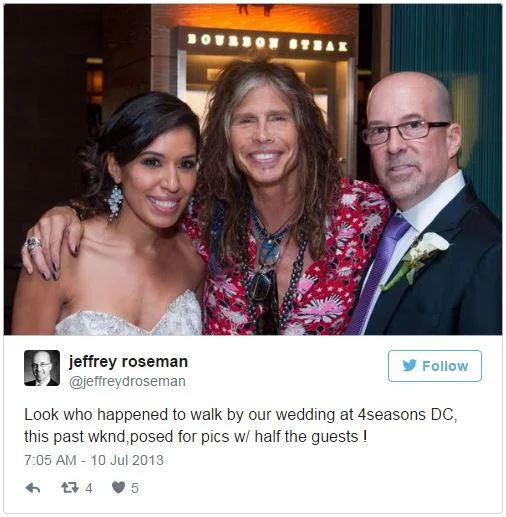Image resolution: width=506 pixels, height=517 pixels.
Task: Open jeffrey roseman's profile avatar
Action: [42, 368]
